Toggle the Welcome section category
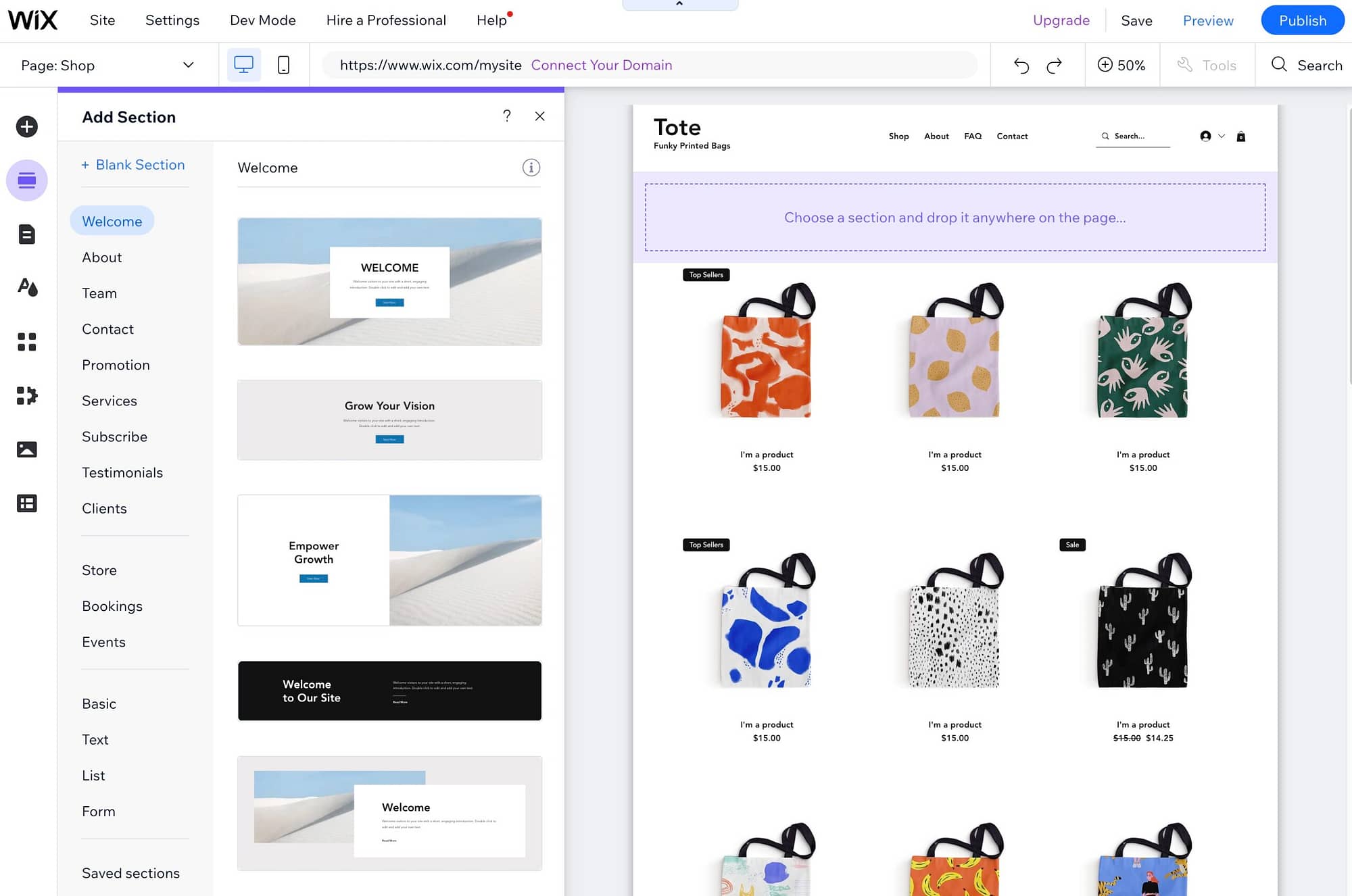This screenshot has height=896, width=1352. 112,220
